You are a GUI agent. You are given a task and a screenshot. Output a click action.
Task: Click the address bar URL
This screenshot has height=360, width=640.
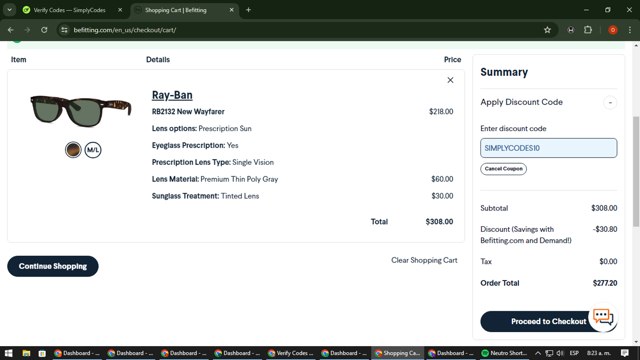tap(124, 30)
